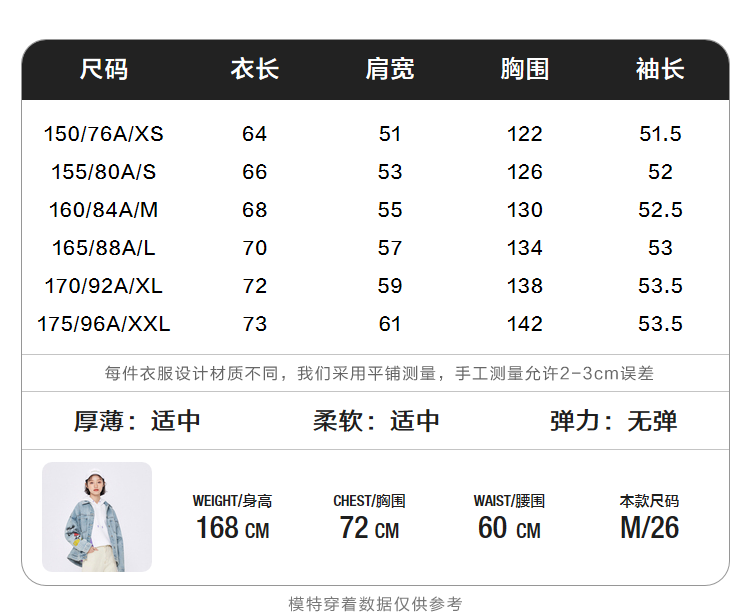This screenshot has height=612, width=750.
Task: Click the 155/80A/S size row label
Action: point(104,172)
